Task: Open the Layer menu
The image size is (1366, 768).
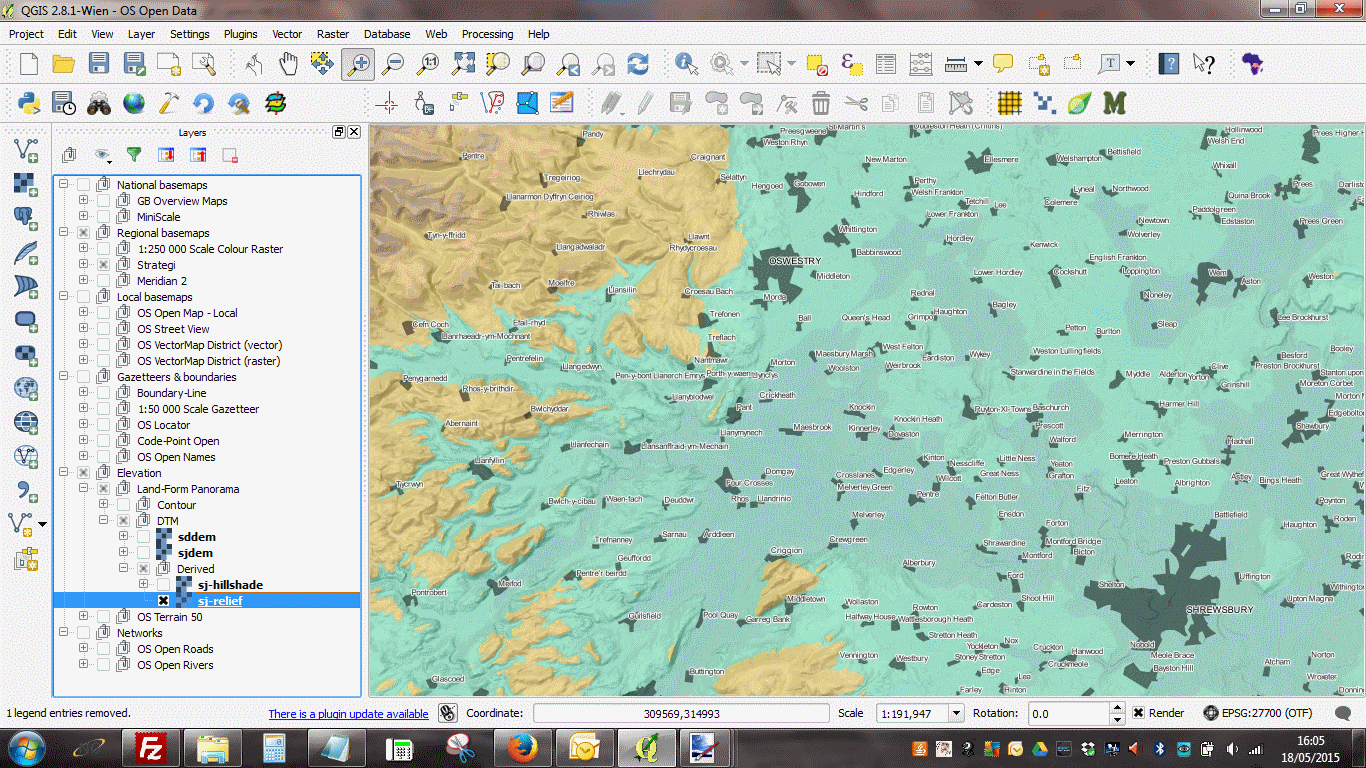Action: (x=141, y=33)
